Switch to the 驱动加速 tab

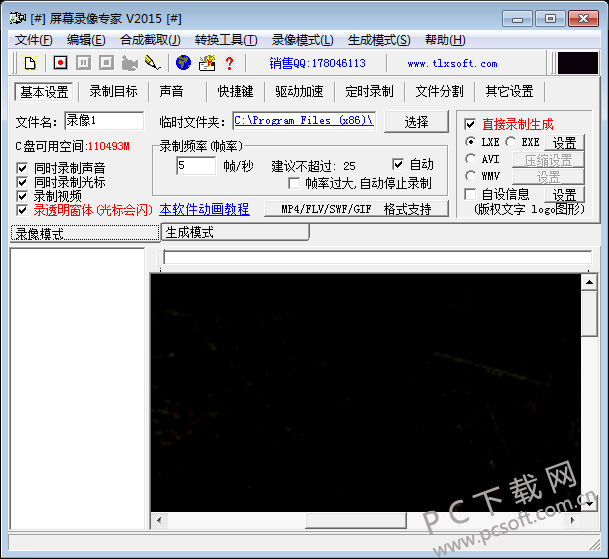299,92
